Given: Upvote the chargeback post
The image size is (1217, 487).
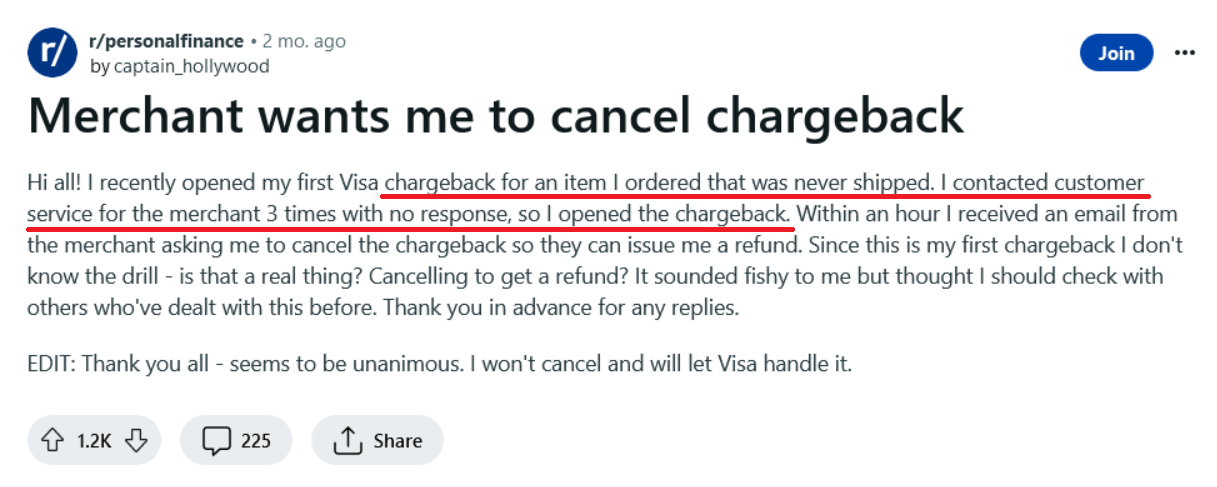Looking at the screenshot, I should pyautogui.click(x=51, y=440).
